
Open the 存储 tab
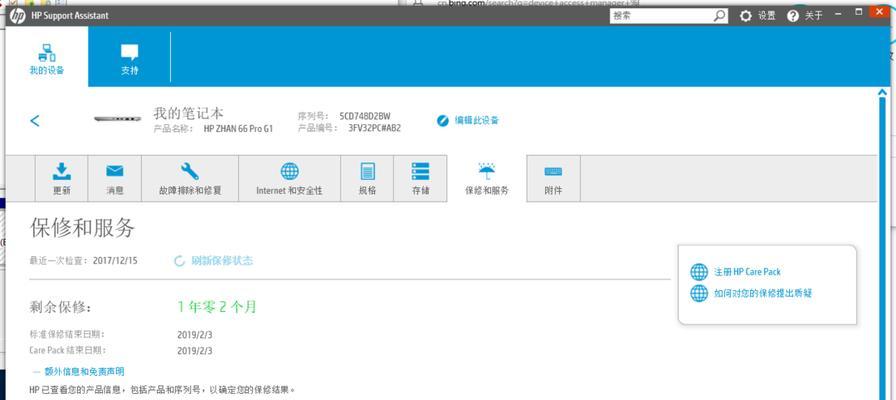(x=421, y=179)
